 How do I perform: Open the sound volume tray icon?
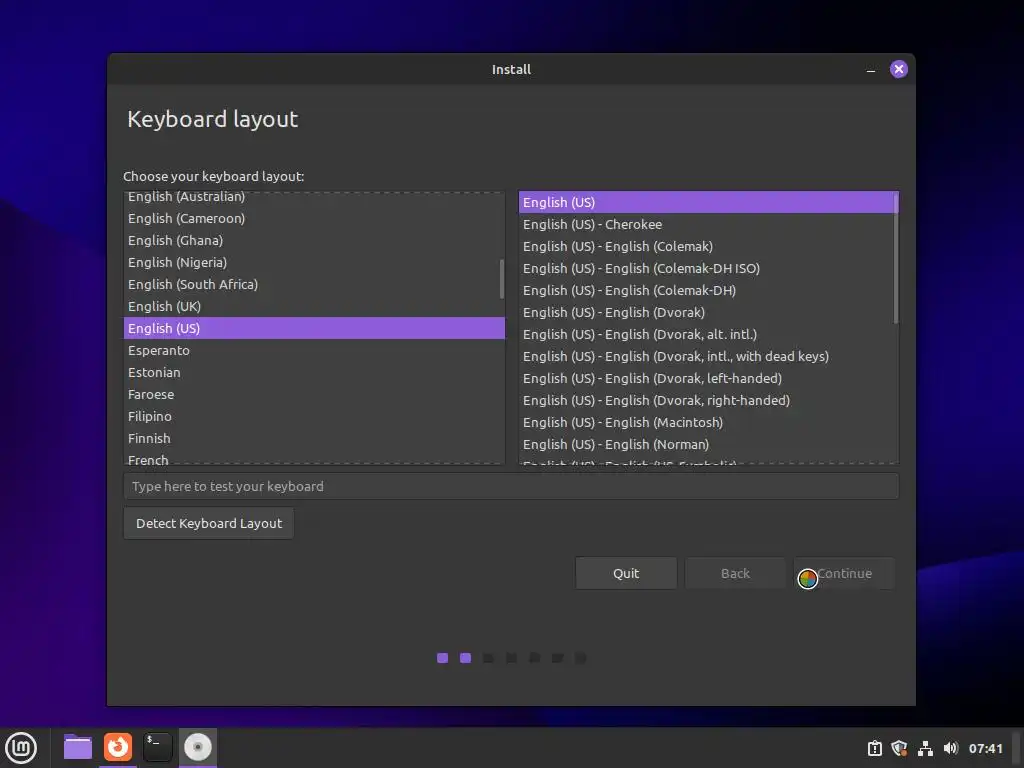coord(951,748)
